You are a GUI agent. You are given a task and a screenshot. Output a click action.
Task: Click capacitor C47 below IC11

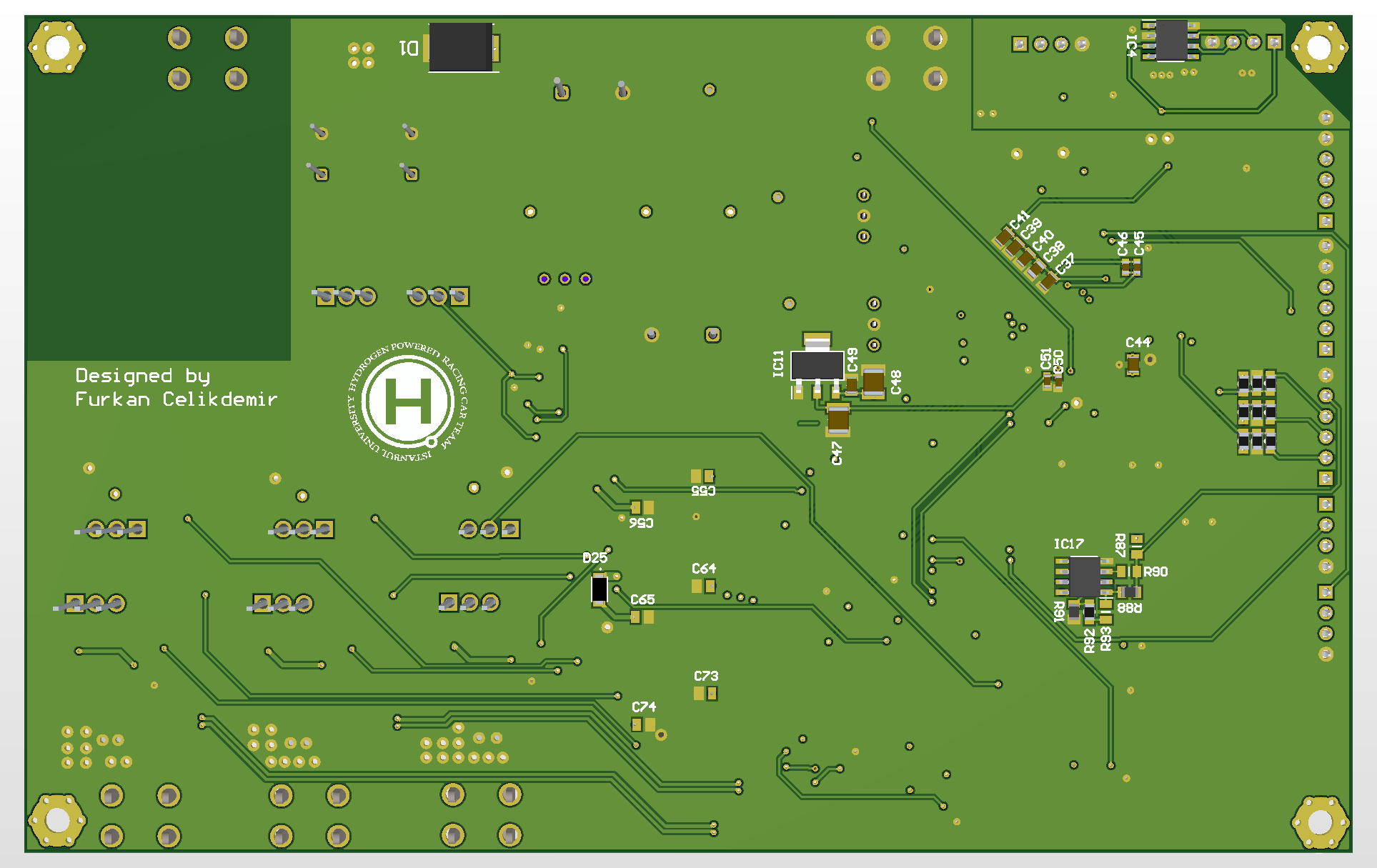coord(837,419)
